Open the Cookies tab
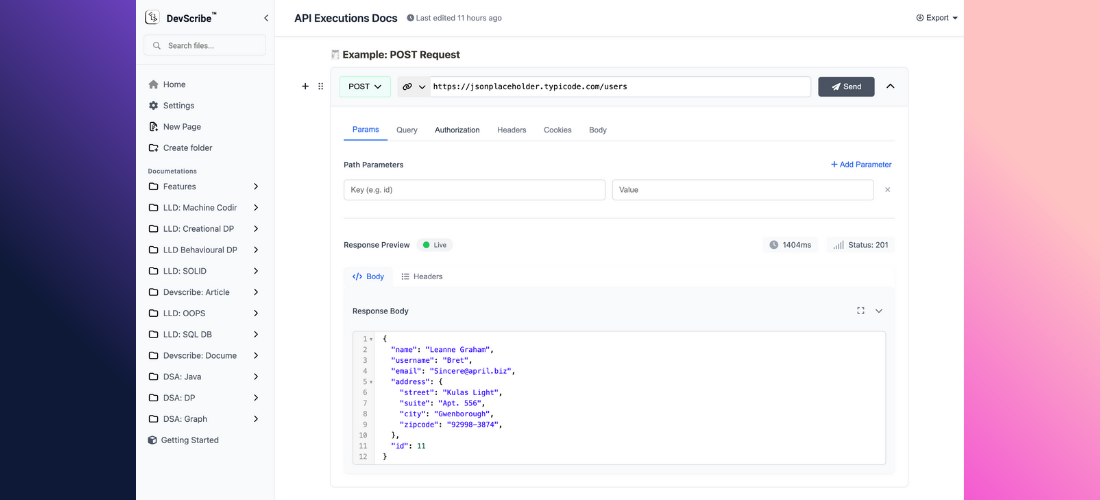 (558, 130)
